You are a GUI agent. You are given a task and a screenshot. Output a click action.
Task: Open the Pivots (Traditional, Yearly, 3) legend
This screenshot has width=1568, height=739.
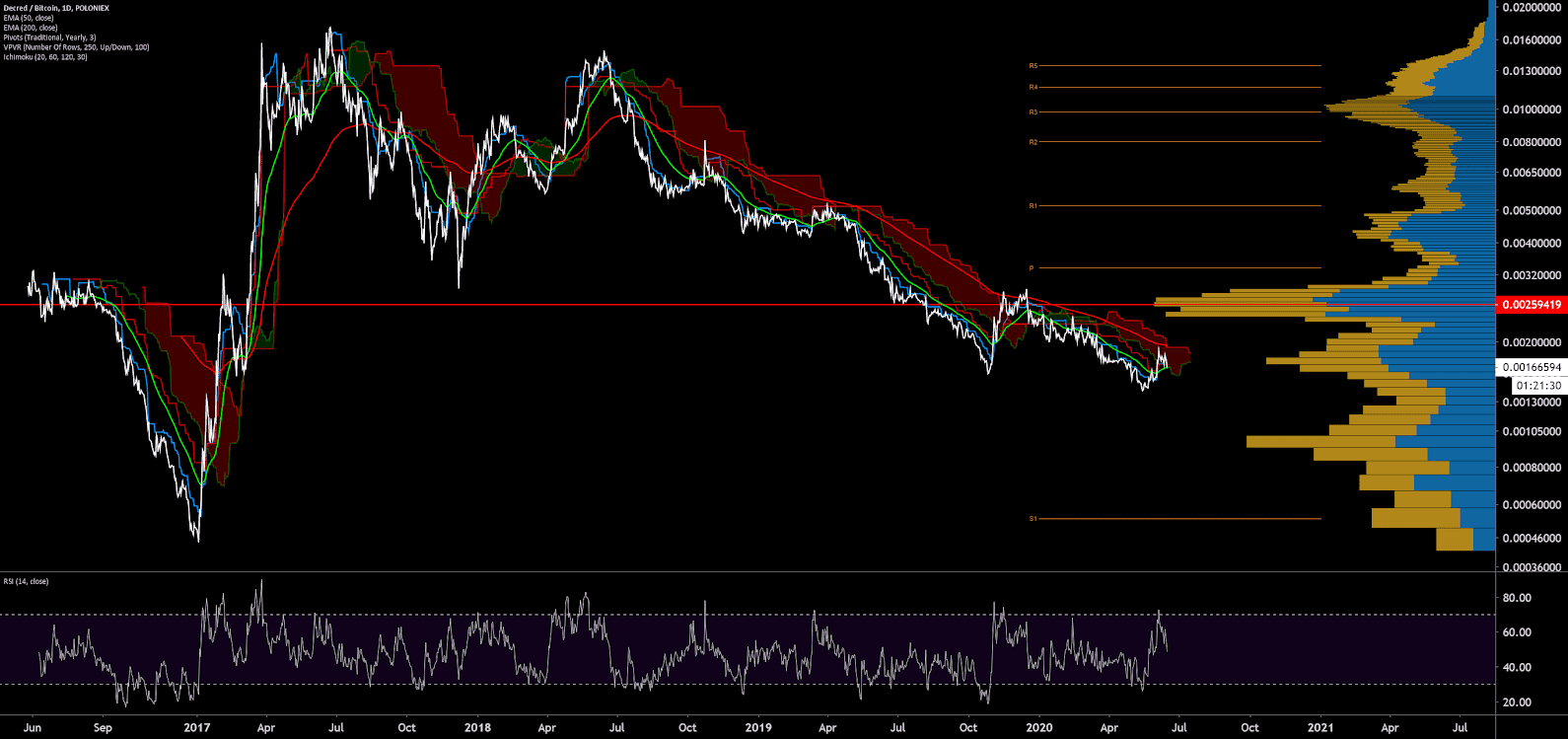[49, 37]
